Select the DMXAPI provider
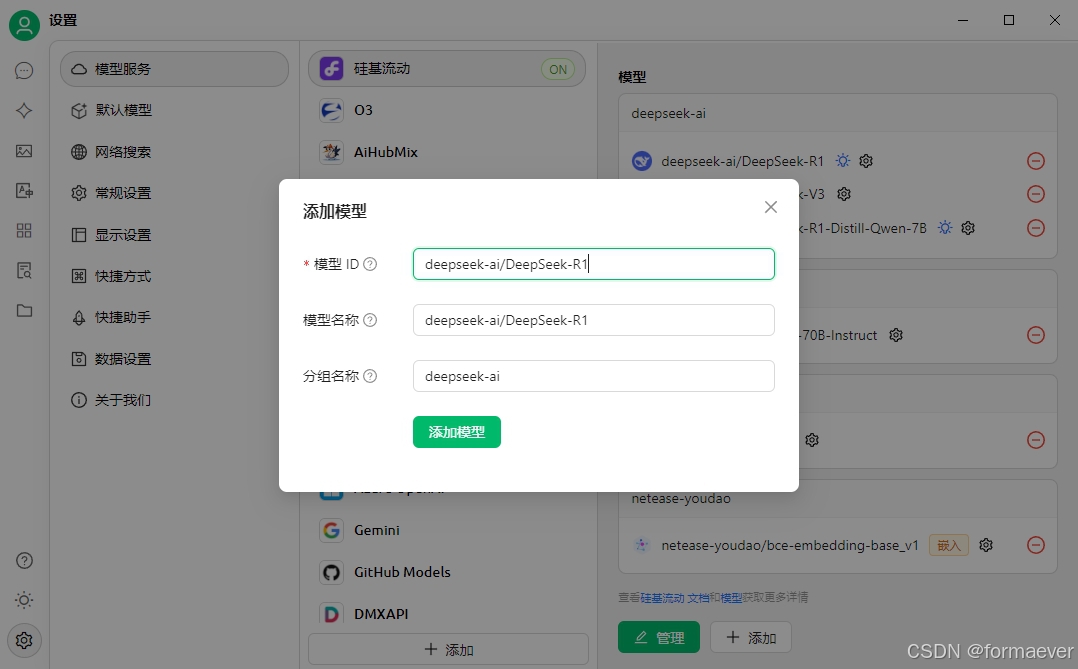Image resolution: width=1078 pixels, height=669 pixels. 447,613
